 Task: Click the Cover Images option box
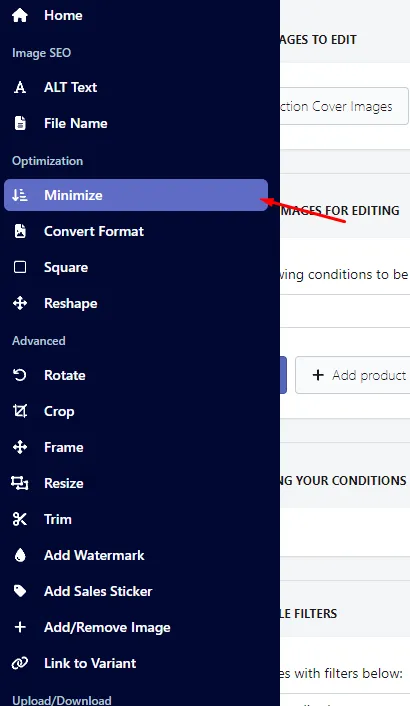344,106
